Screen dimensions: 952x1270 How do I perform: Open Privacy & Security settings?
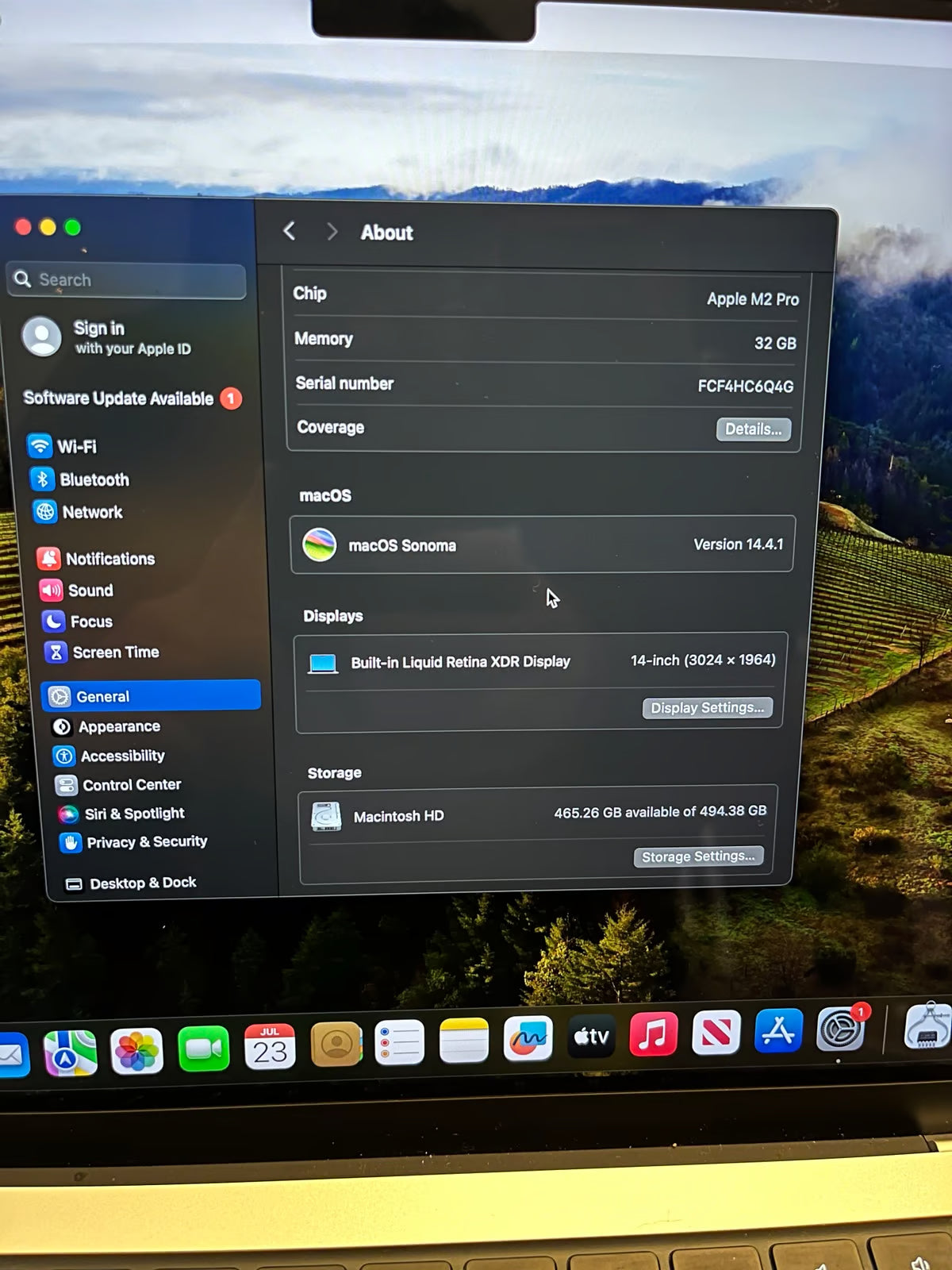click(x=133, y=842)
